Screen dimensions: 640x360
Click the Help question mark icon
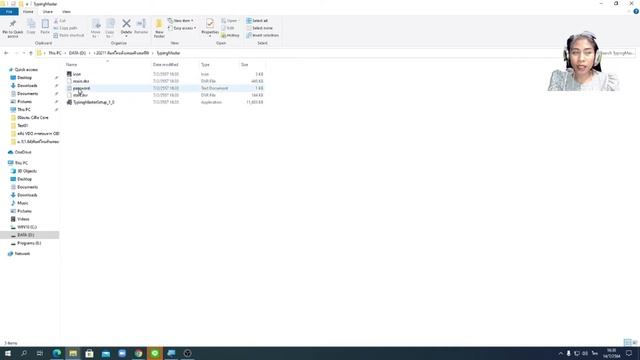click(636, 11)
